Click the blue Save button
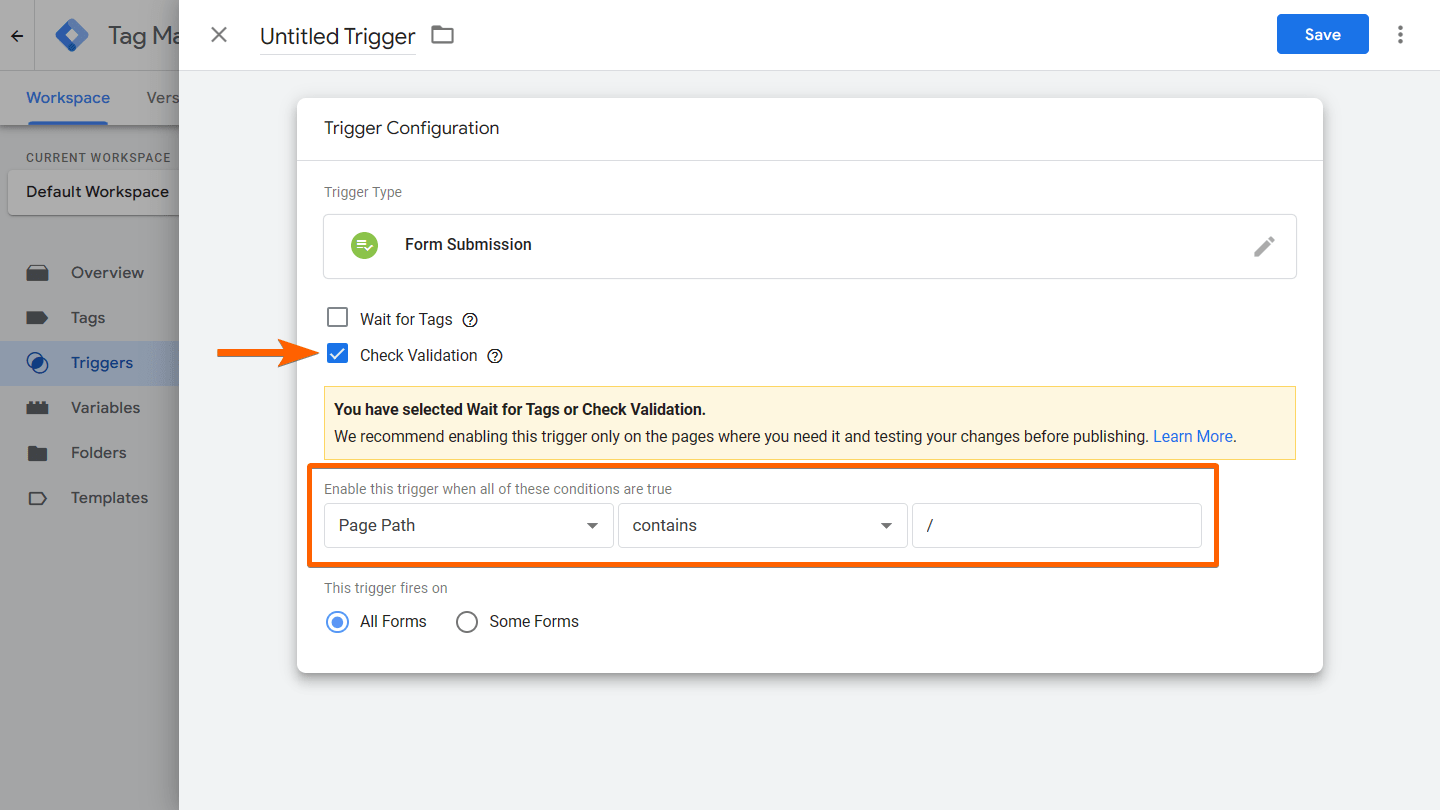1440x810 pixels. coord(1322,35)
